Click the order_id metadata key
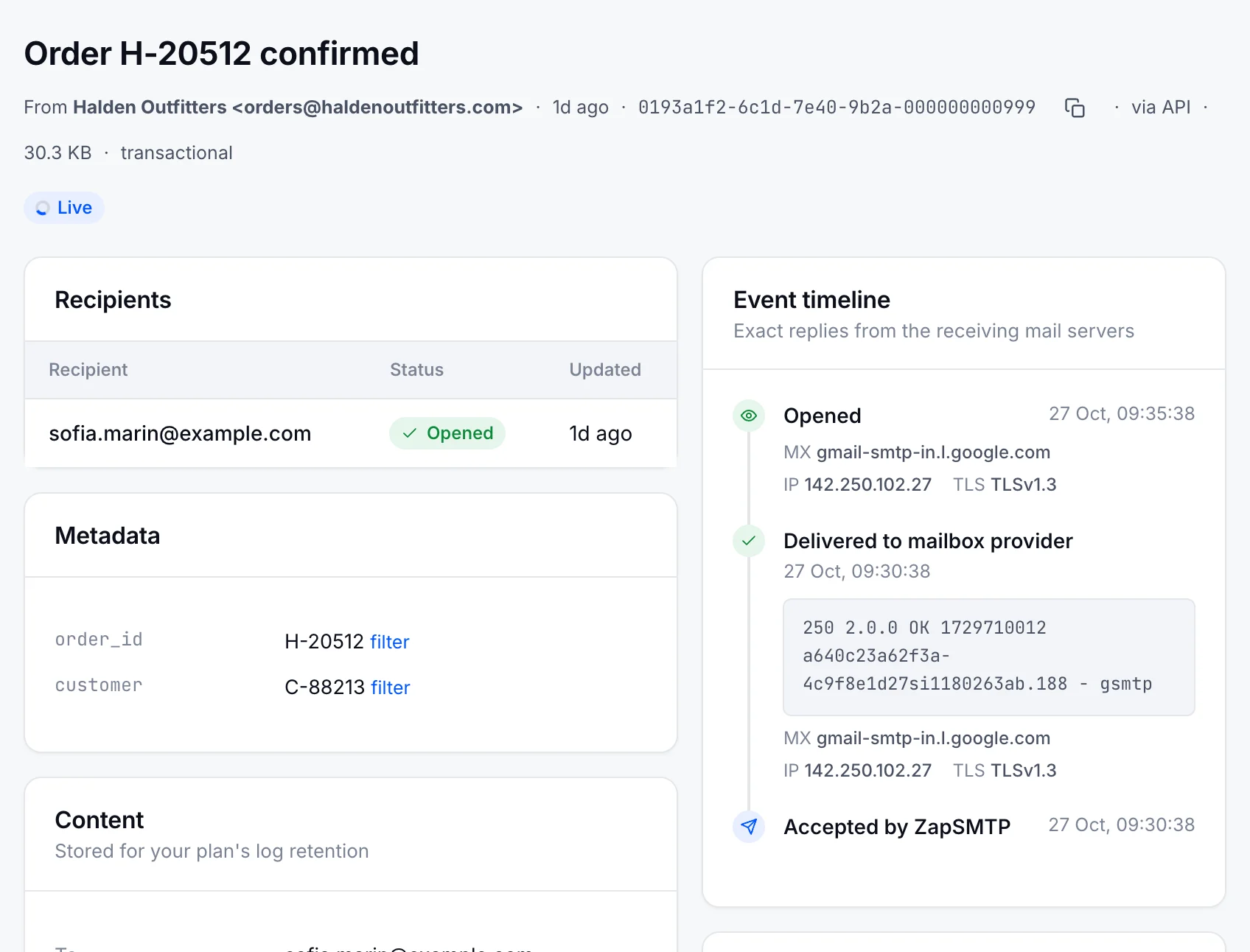The height and width of the screenshot is (952, 1250). (99, 640)
